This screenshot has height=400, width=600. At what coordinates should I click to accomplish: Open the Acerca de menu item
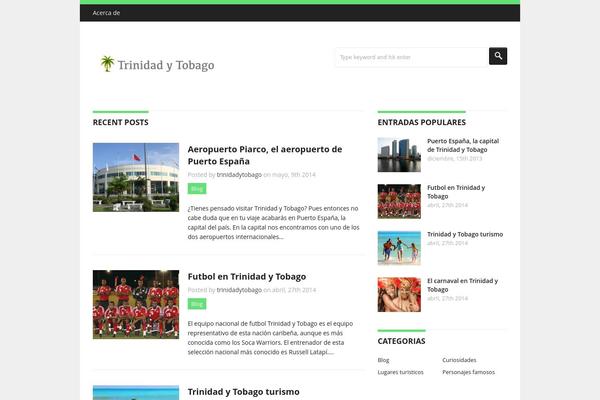point(106,13)
